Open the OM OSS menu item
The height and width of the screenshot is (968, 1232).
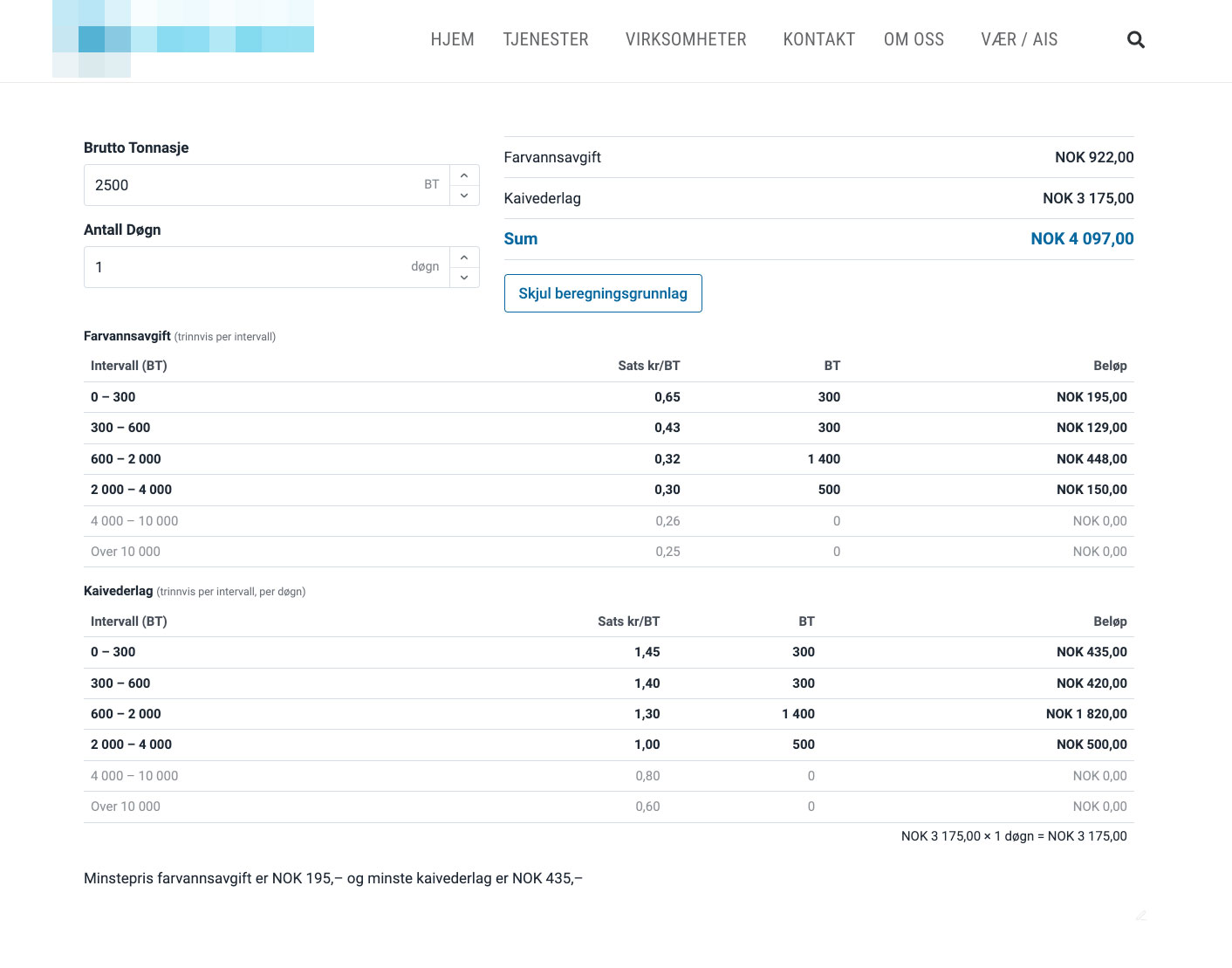click(x=914, y=39)
